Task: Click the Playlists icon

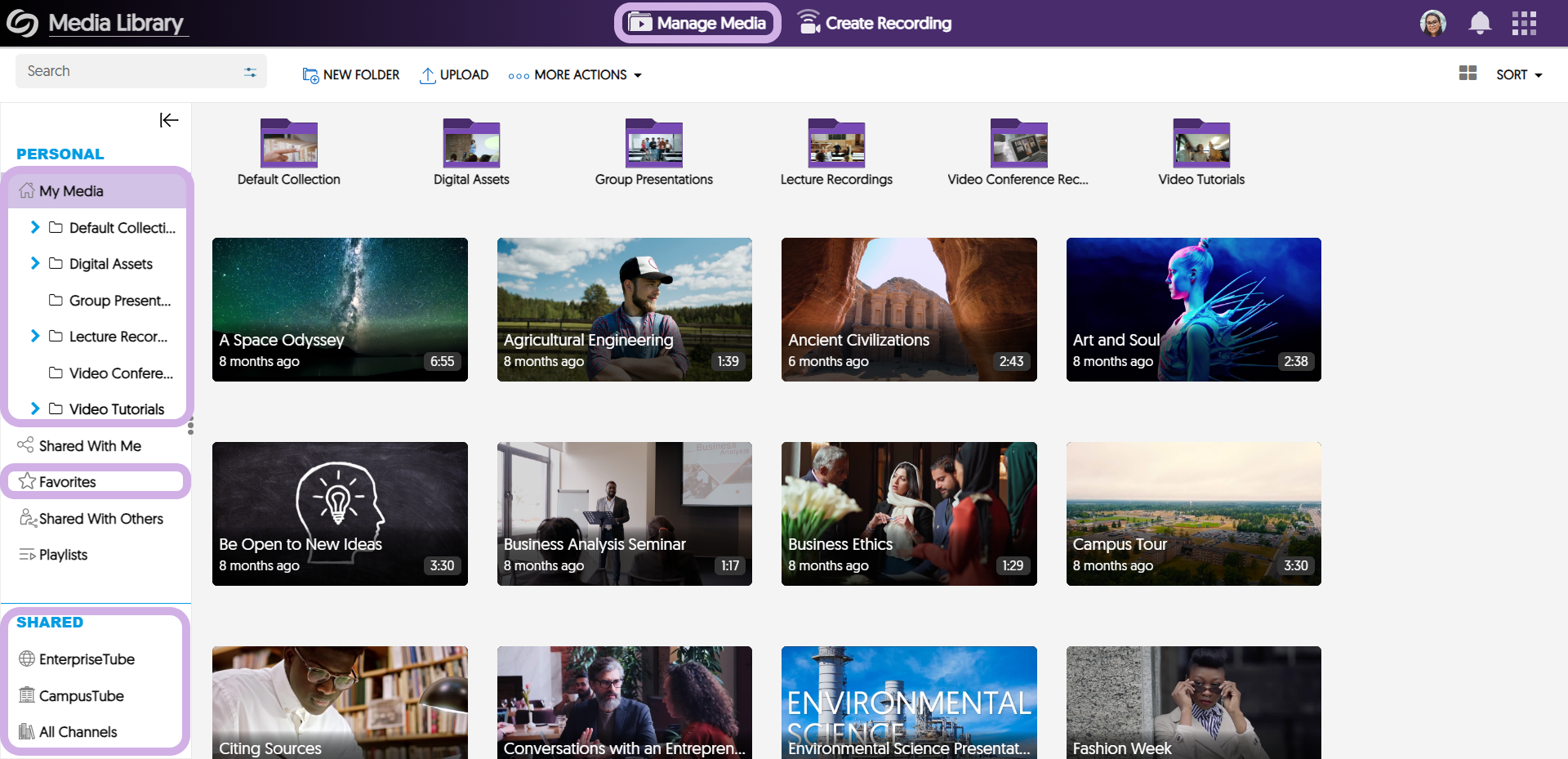Action: tap(27, 555)
